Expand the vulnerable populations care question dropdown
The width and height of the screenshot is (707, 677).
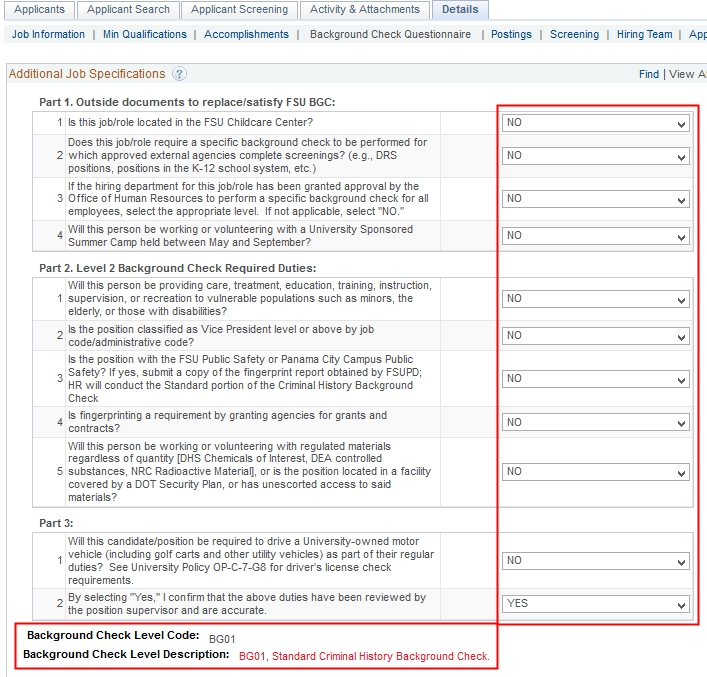(595, 299)
